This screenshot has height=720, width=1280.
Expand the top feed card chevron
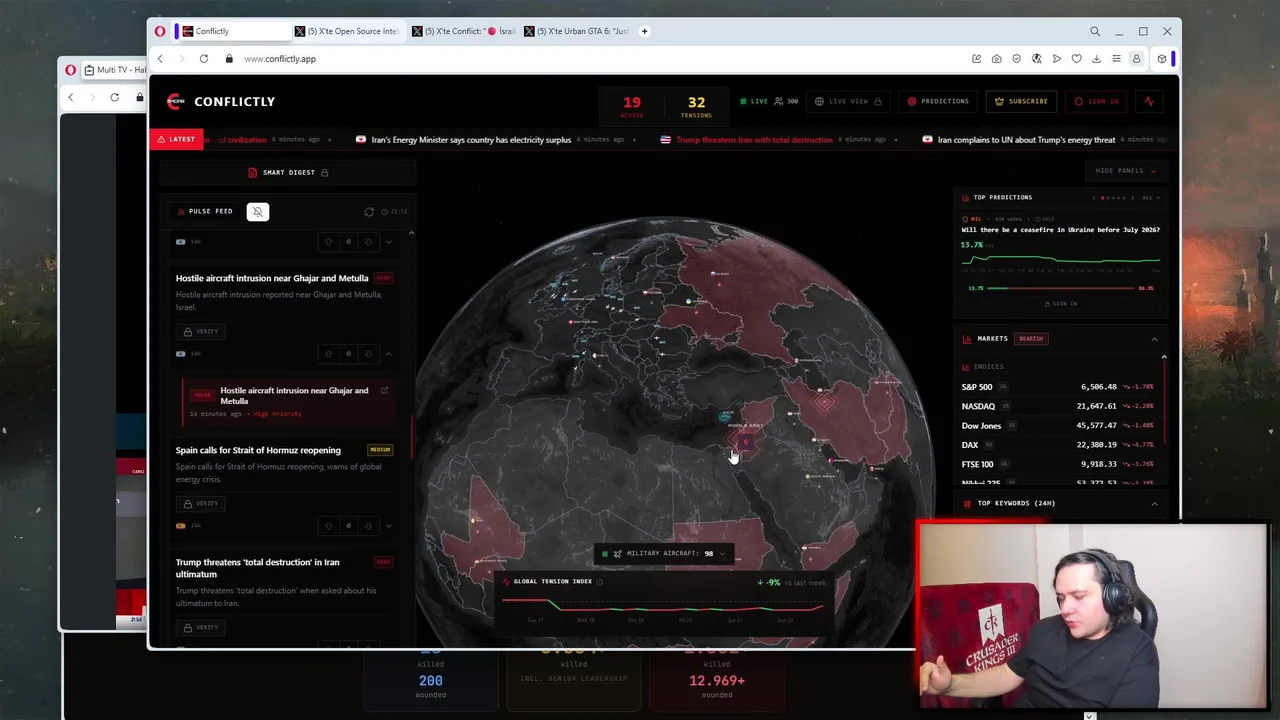[389, 242]
